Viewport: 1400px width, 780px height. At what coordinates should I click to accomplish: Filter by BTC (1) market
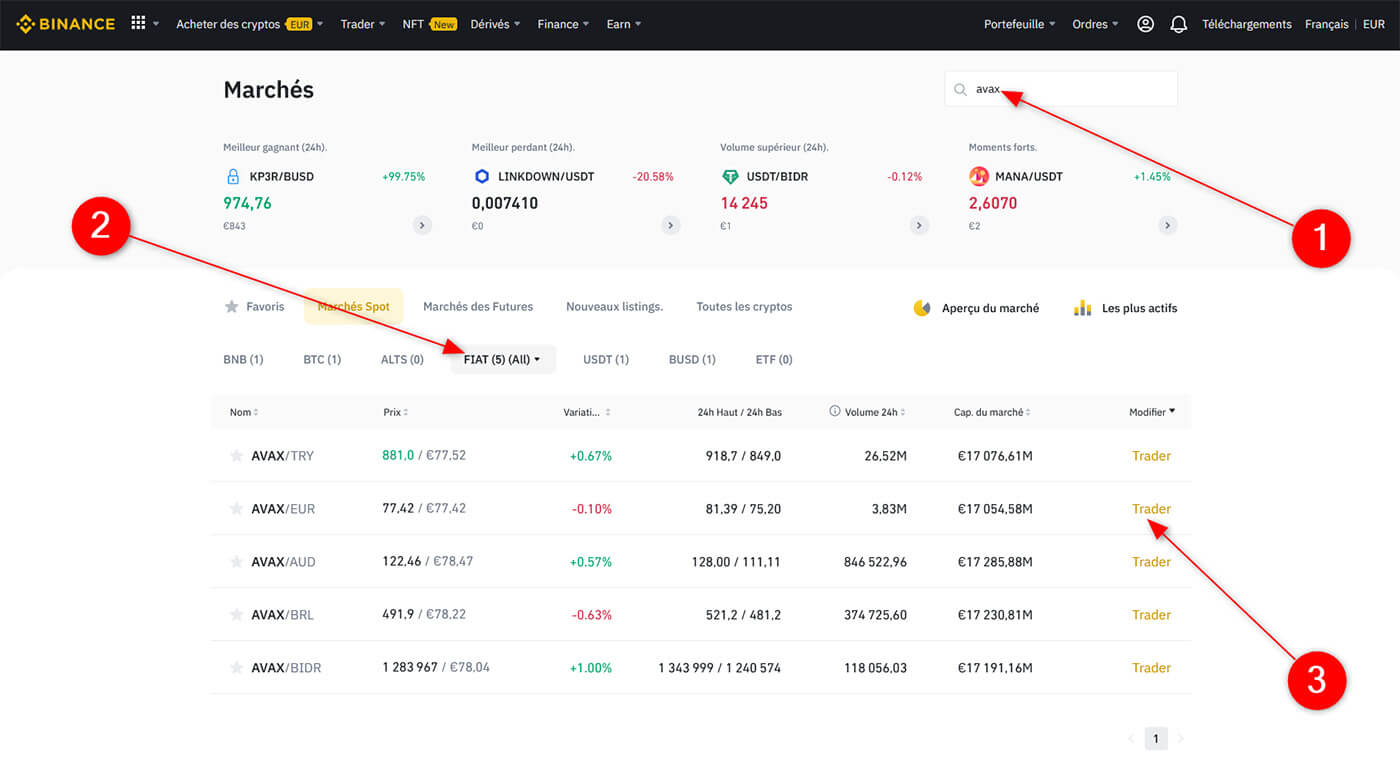click(x=322, y=359)
